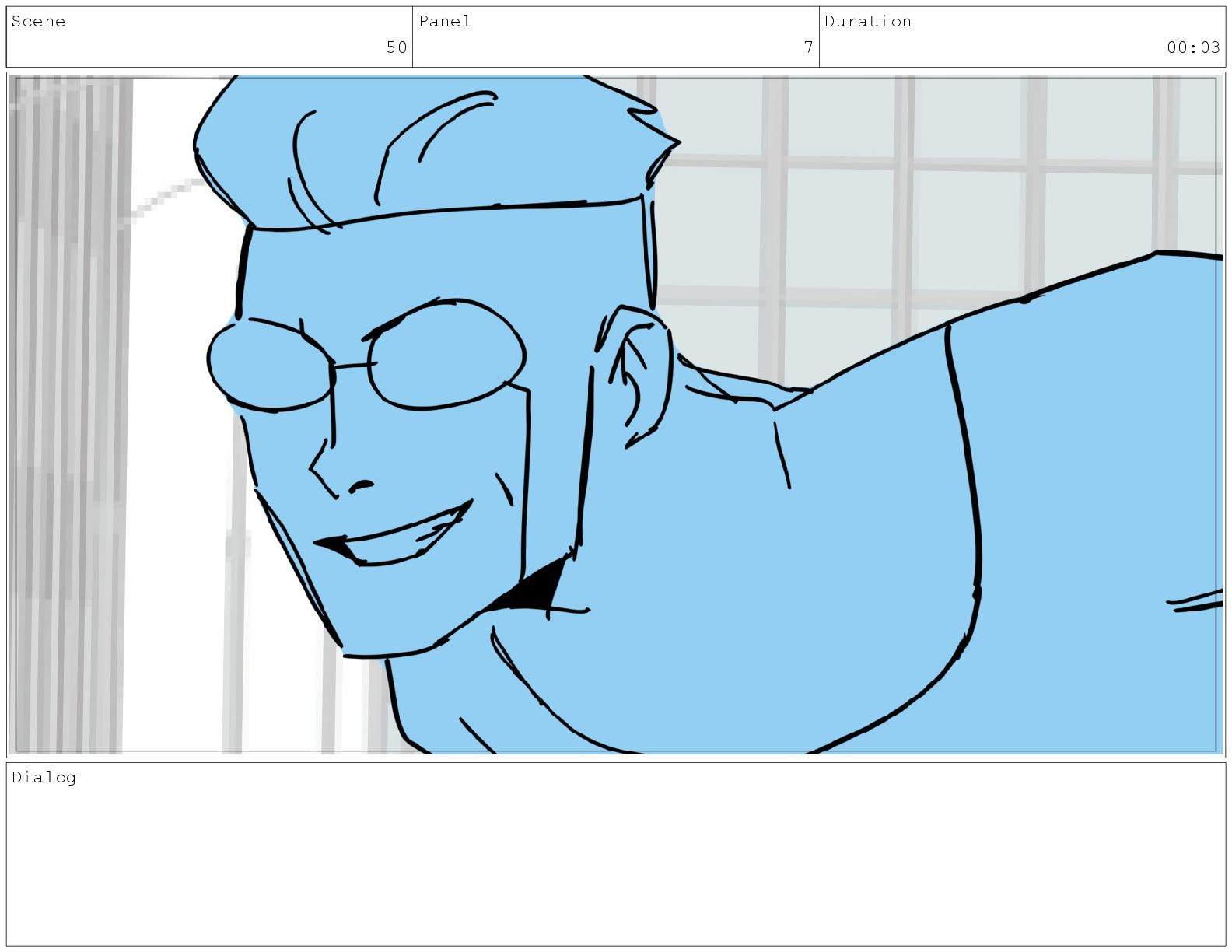Image resolution: width=1232 pixels, height=952 pixels.
Task: Click the character's right eyeglass lens
Action: point(446,355)
